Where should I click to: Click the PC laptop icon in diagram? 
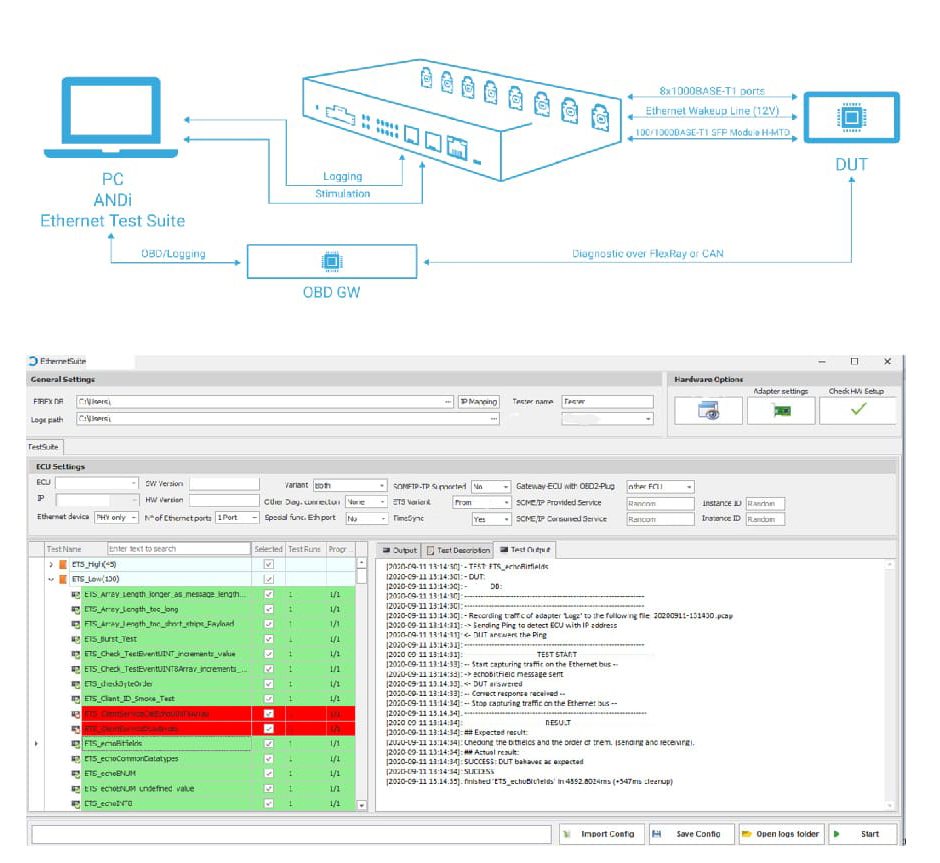coord(111,118)
